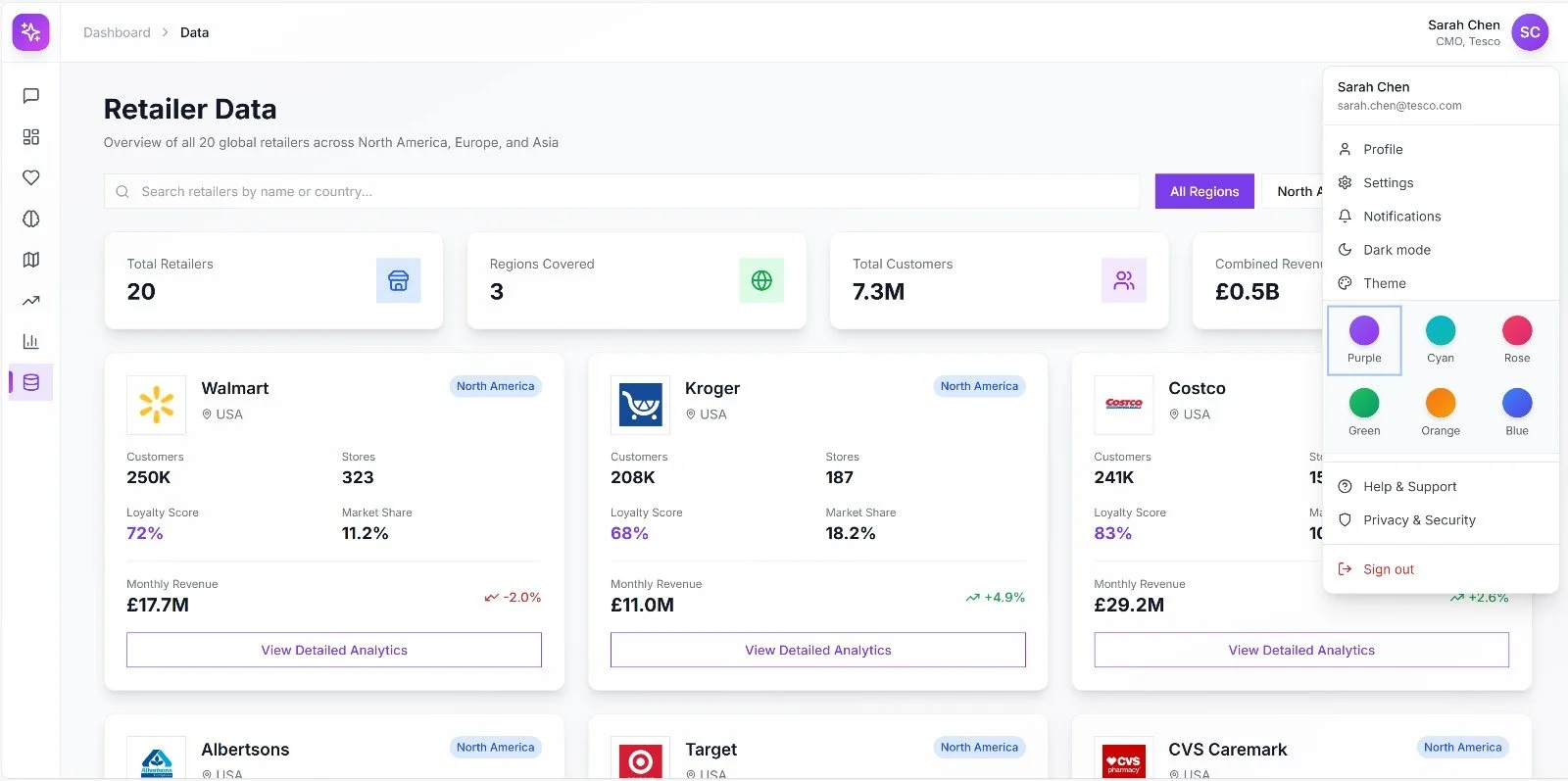
Task: Click Kroger's +4.9% revenue trend
Action: tap(995, 597)
